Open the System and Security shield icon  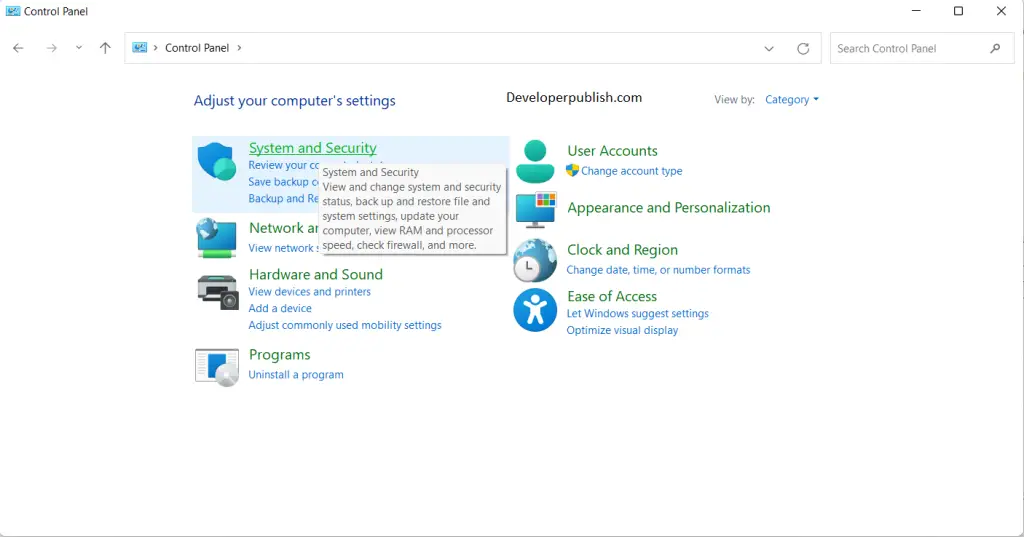(x=216, y=161)
